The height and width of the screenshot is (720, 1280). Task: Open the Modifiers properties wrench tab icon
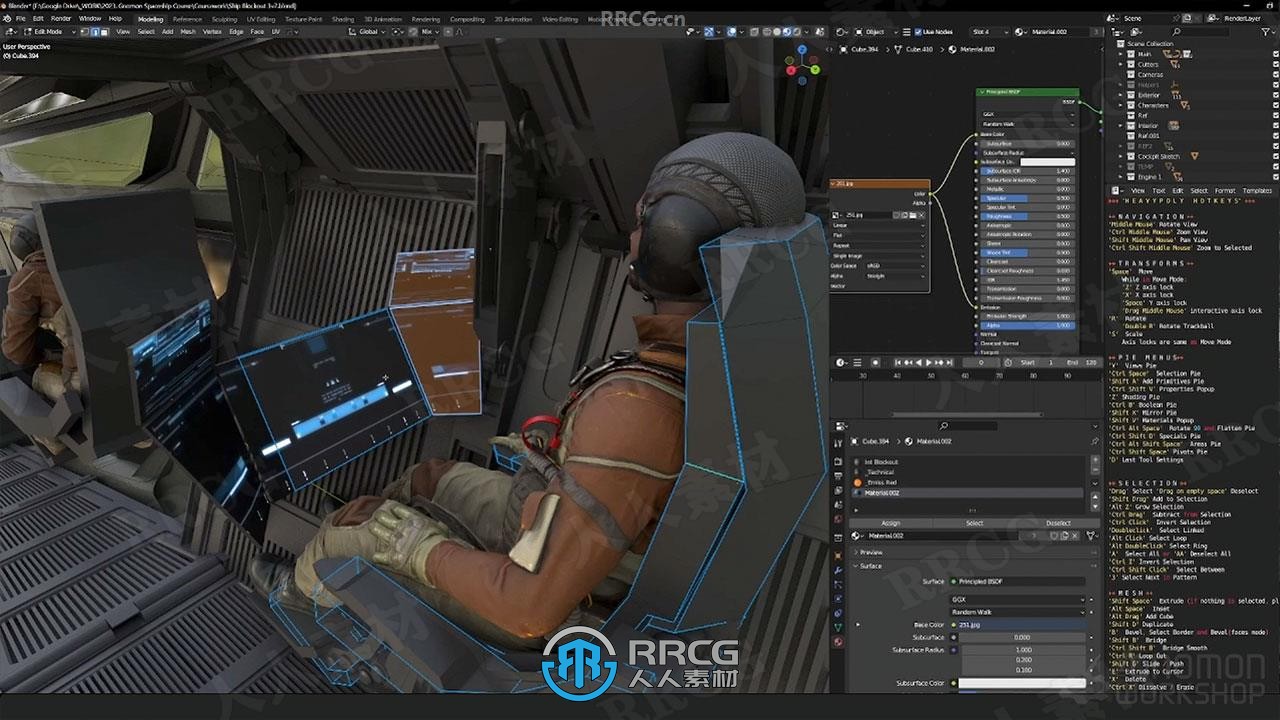838,570
